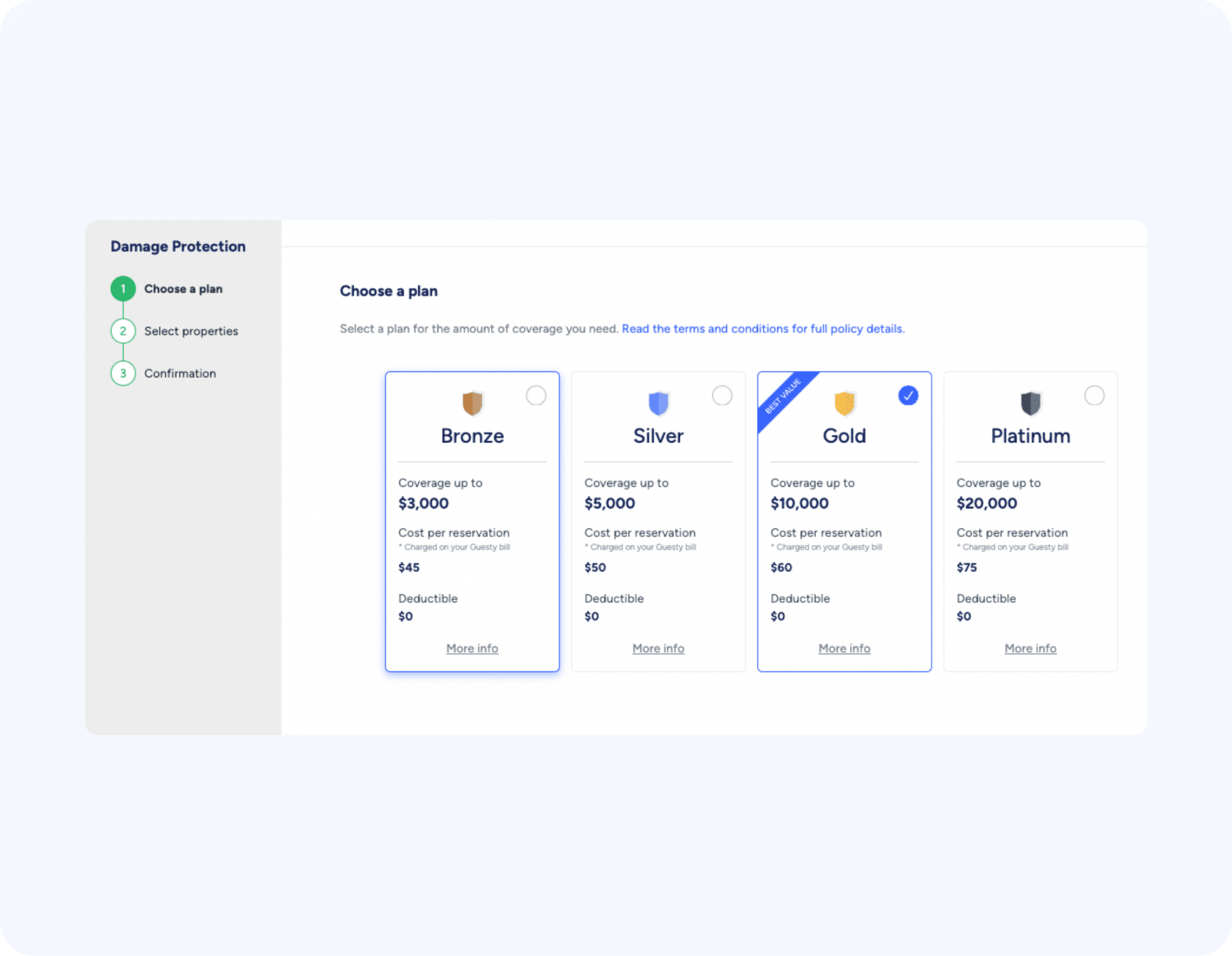Image resolution: width=1232 pixels, height=956 pixels.
Task: Click the Silver shield icon
Action: (659, 403)
